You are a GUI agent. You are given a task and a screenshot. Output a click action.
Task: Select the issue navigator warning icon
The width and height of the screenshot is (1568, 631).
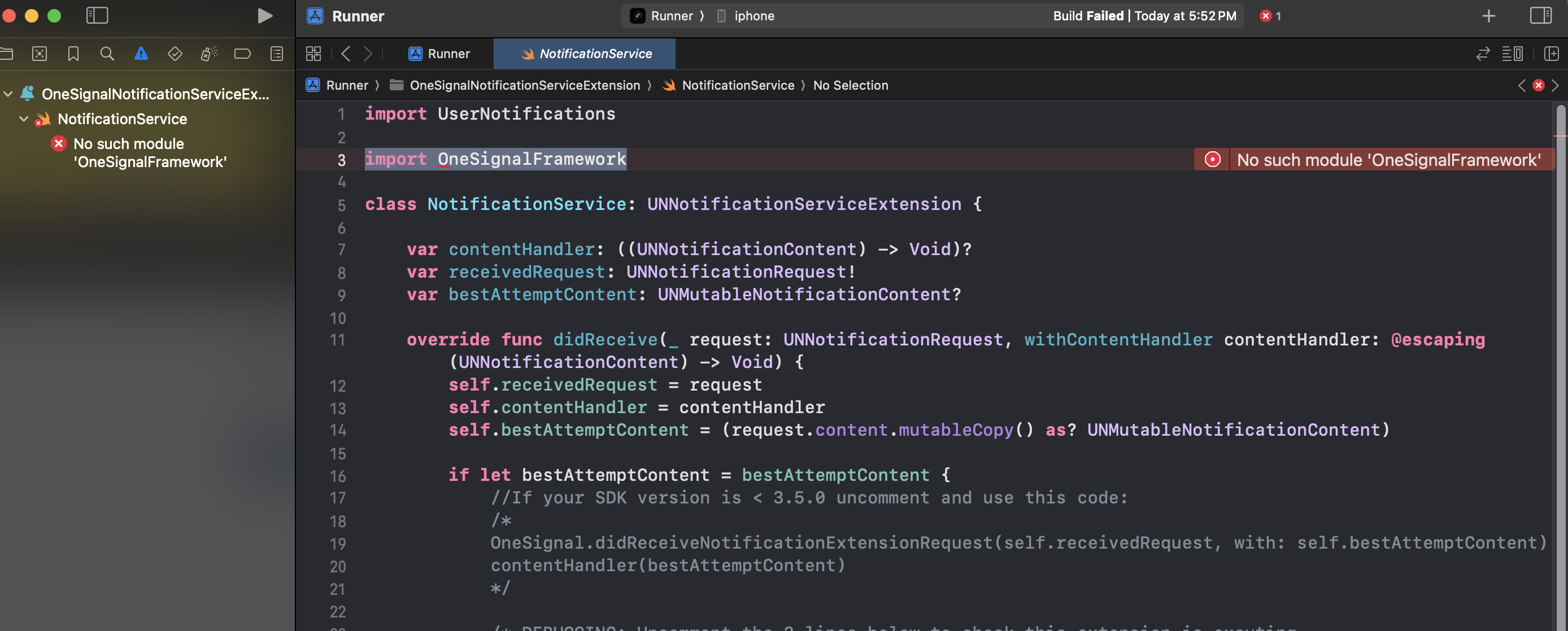click(x=141, y=54)
